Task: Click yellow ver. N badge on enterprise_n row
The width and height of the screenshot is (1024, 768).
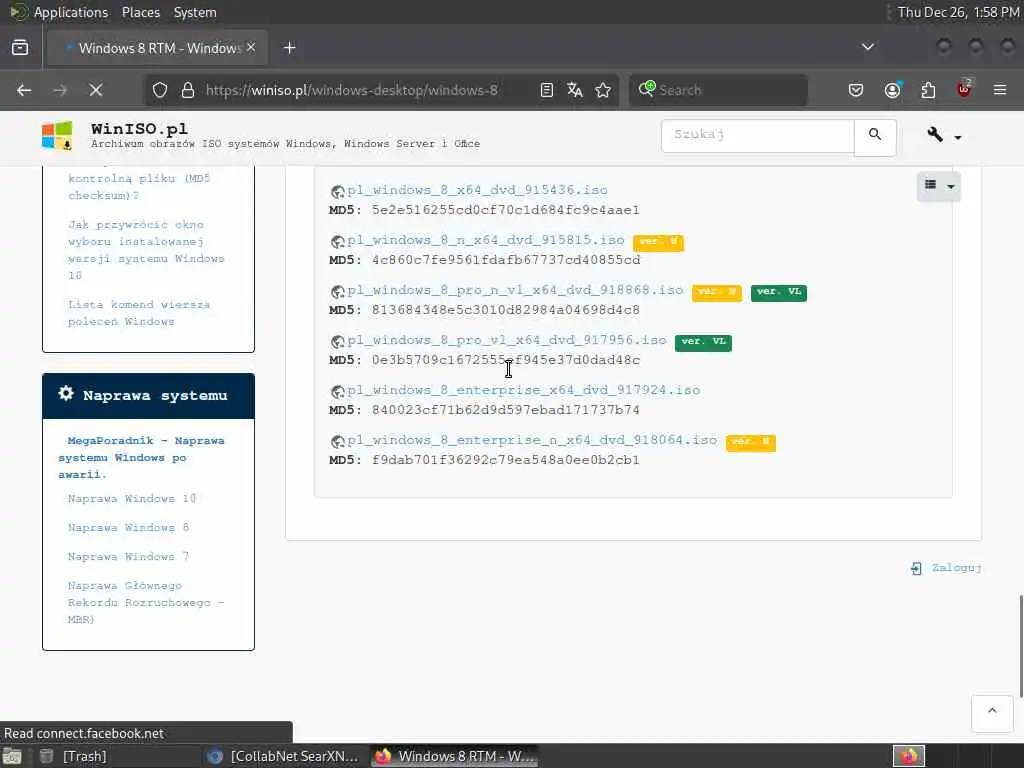Action: pyautogui.click(x=751, y=442)
